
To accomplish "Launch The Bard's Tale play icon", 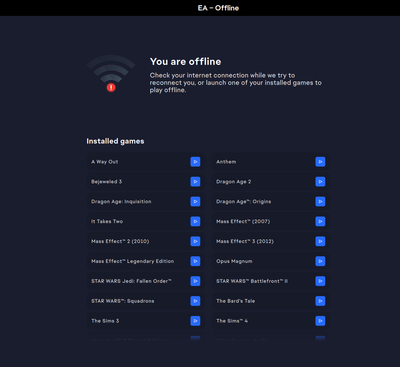I will 320,301.
